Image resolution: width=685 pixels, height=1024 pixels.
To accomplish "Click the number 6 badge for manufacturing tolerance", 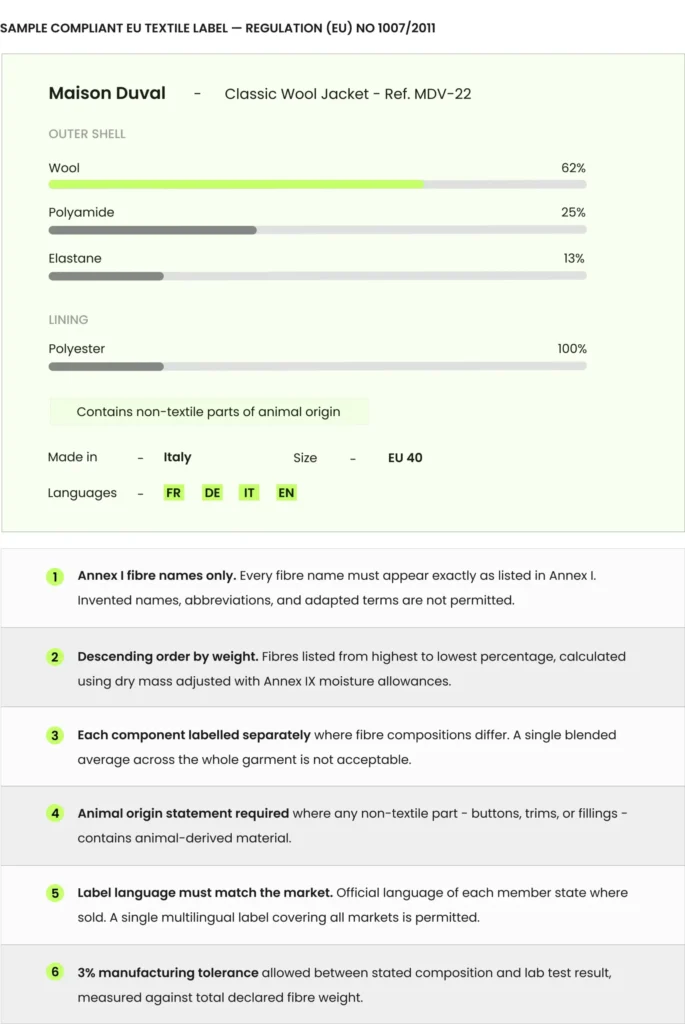I will tap(55, 972).
